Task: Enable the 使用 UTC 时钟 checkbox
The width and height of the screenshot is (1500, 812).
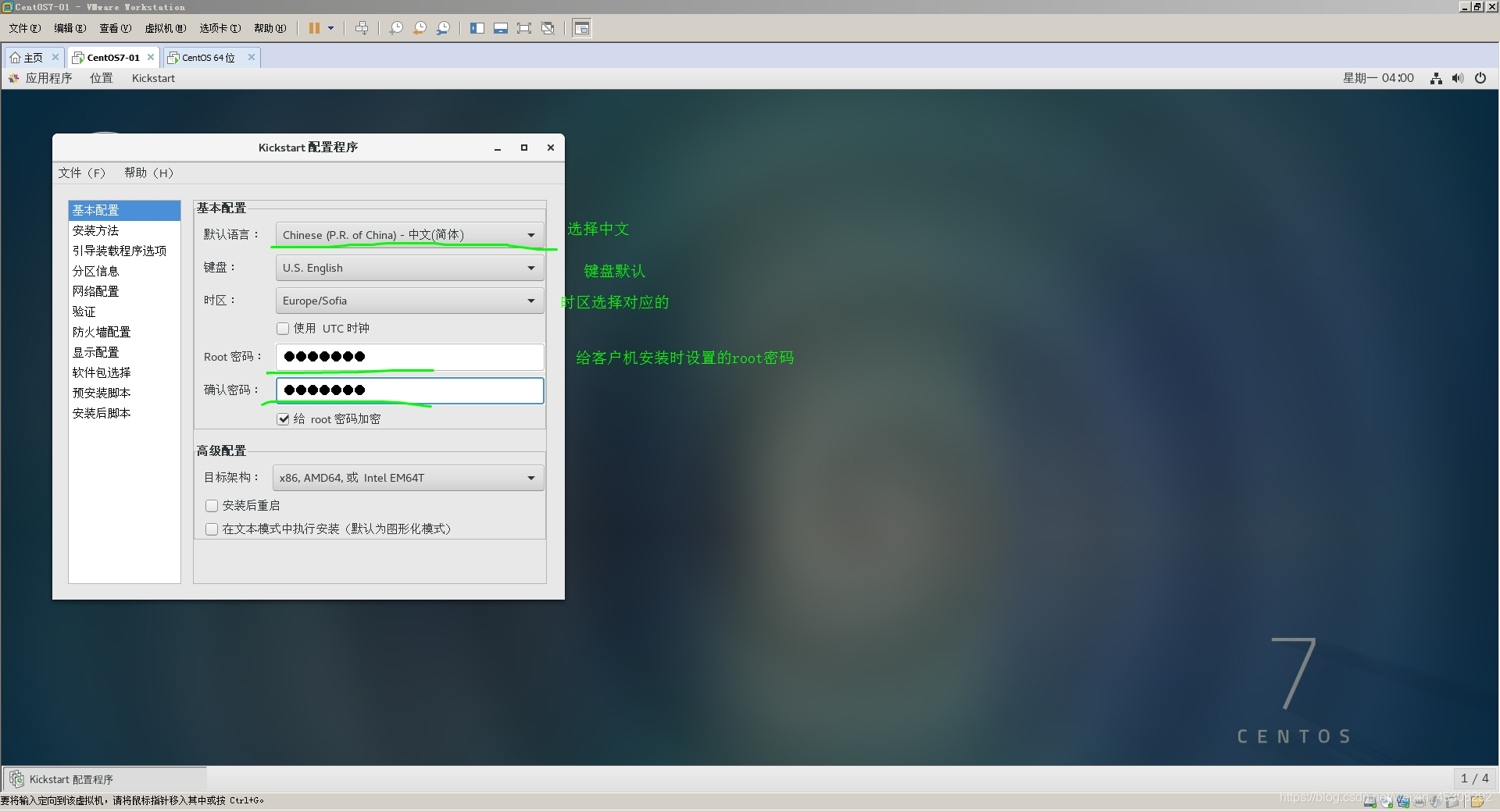Action: (x=283, y=329)
